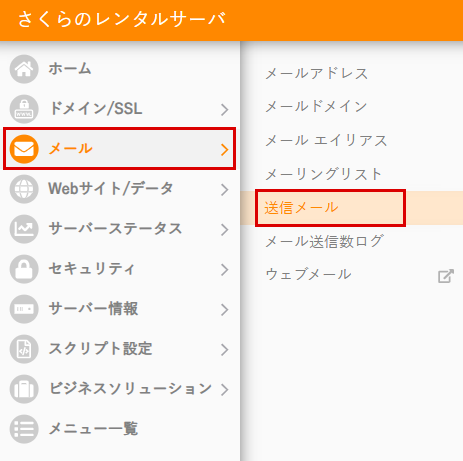
Task: Click the Webサイト/データ globe icon
Action: pyautogui.click(x=24, y=189)
